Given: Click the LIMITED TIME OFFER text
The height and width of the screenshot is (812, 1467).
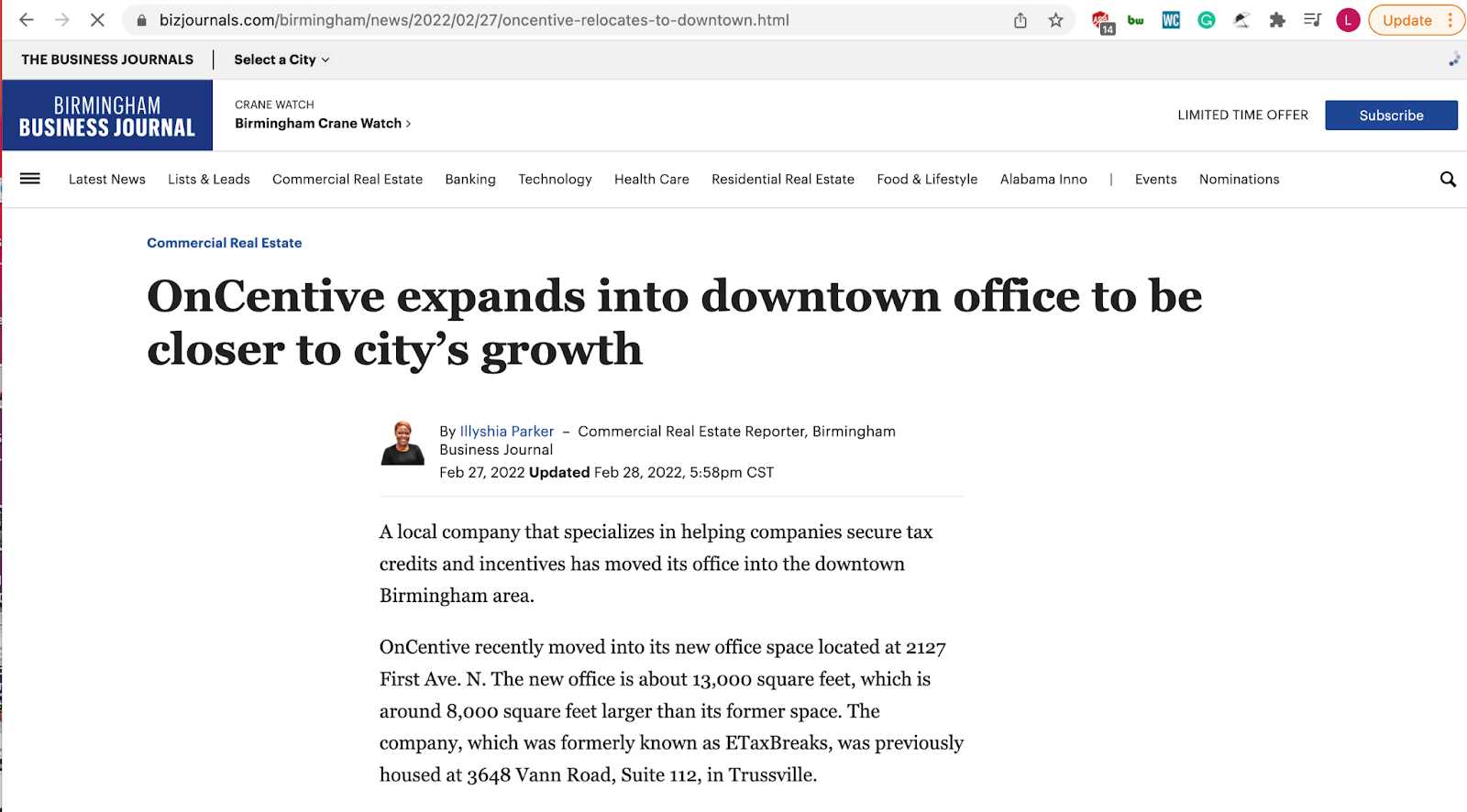Looking at the screenshot, I should click(x=1242, y=115).
